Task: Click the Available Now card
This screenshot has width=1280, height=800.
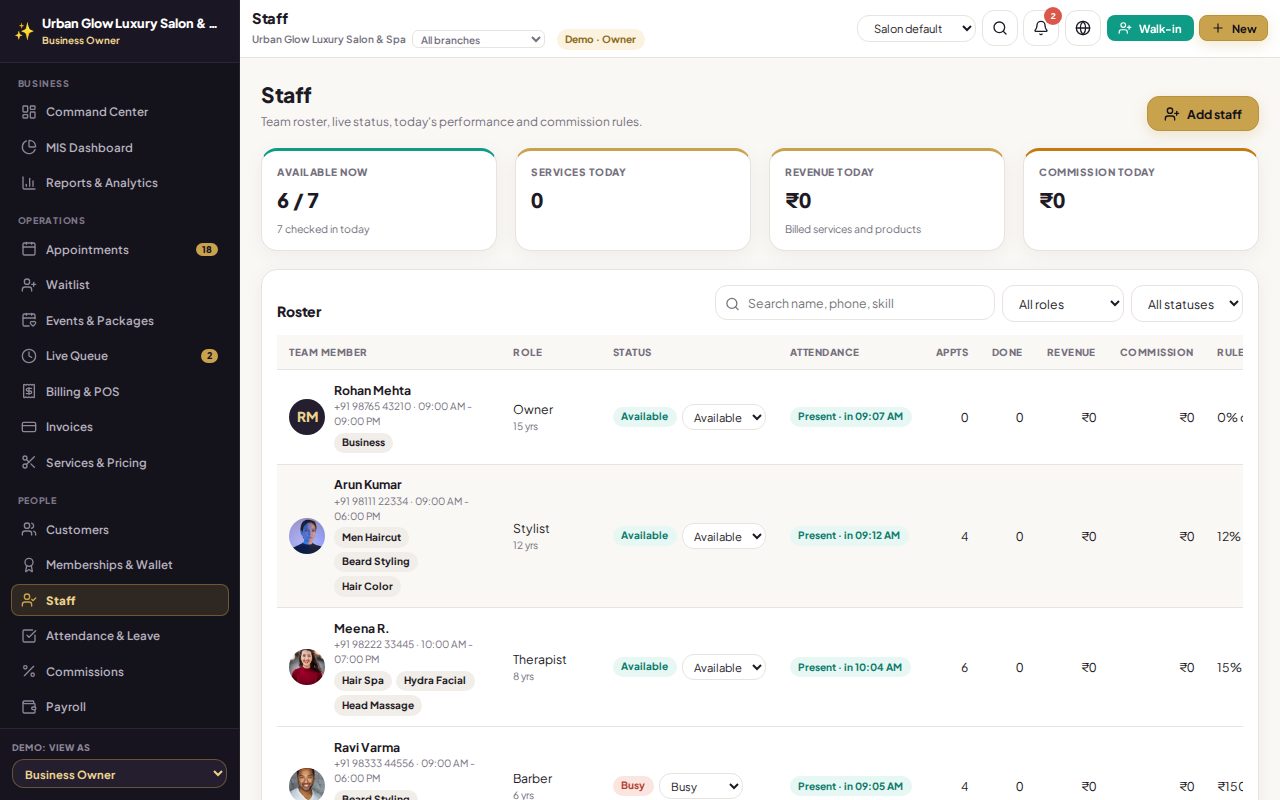Action: 379,200
